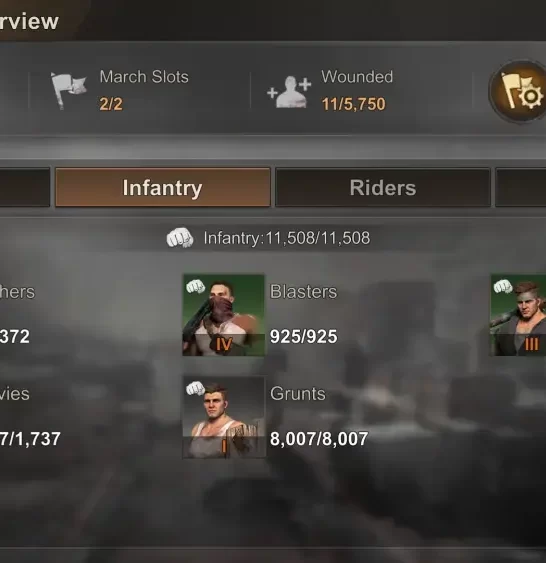Click the 8,007/8,007 Grunts count
The height and width of the screenshot is (563, 546).
click(x=319, y=439)
